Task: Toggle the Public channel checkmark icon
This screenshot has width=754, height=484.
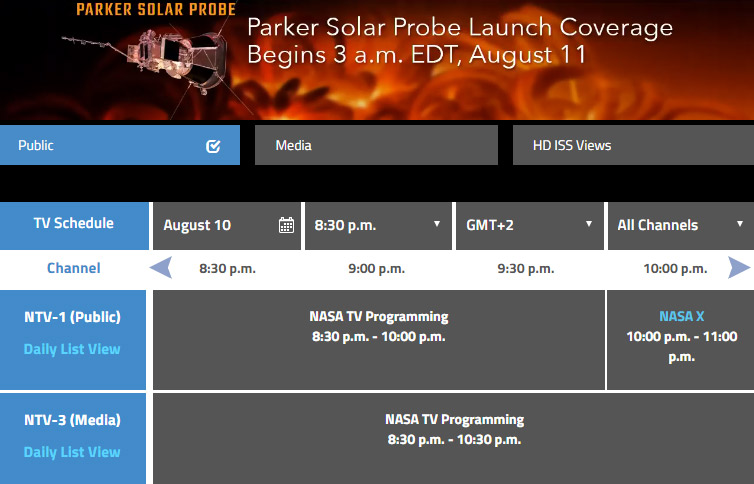Action: click(x=213, y=146)
